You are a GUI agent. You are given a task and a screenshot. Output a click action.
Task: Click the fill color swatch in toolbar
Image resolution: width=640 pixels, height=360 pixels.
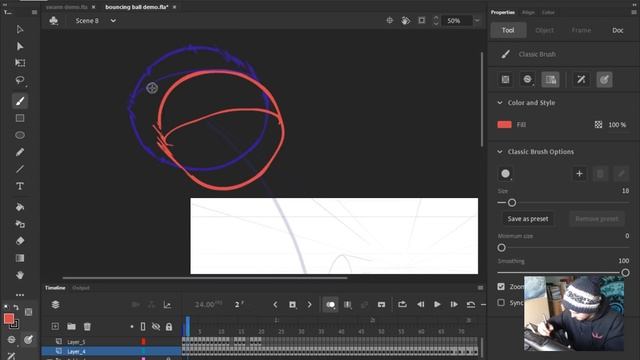click(x=9, y=319)
